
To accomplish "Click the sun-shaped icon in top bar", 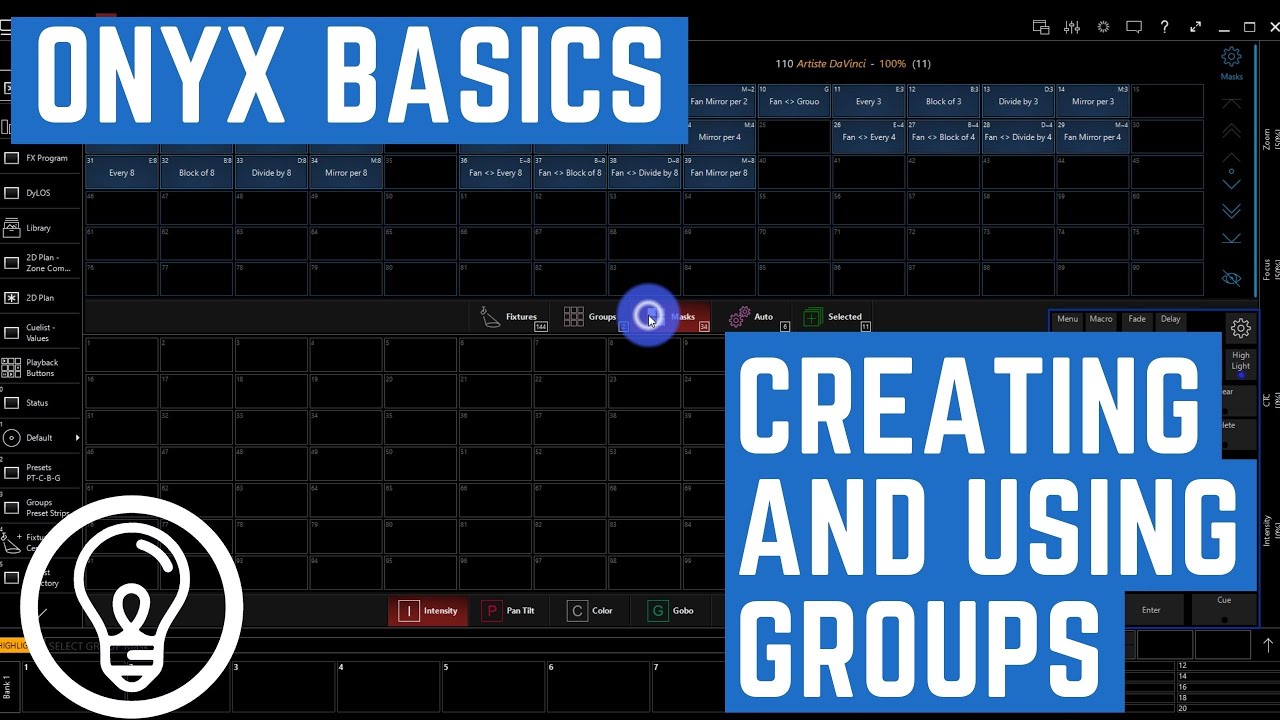I will pyautogui.click(x=1103, y=27).
